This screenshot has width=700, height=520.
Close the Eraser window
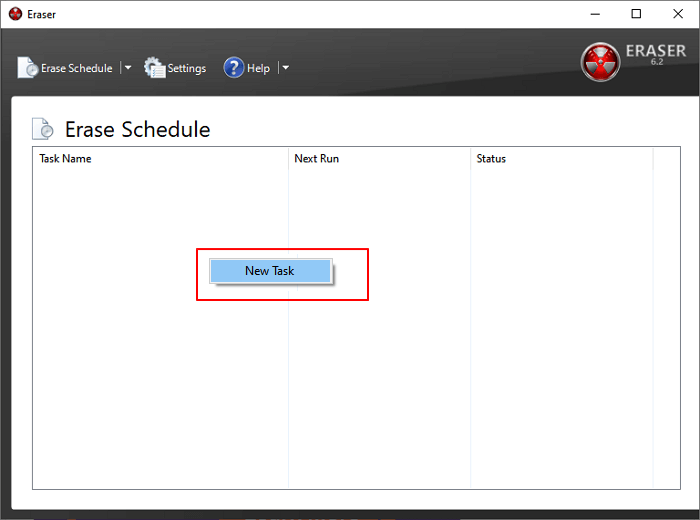[680, 14]
